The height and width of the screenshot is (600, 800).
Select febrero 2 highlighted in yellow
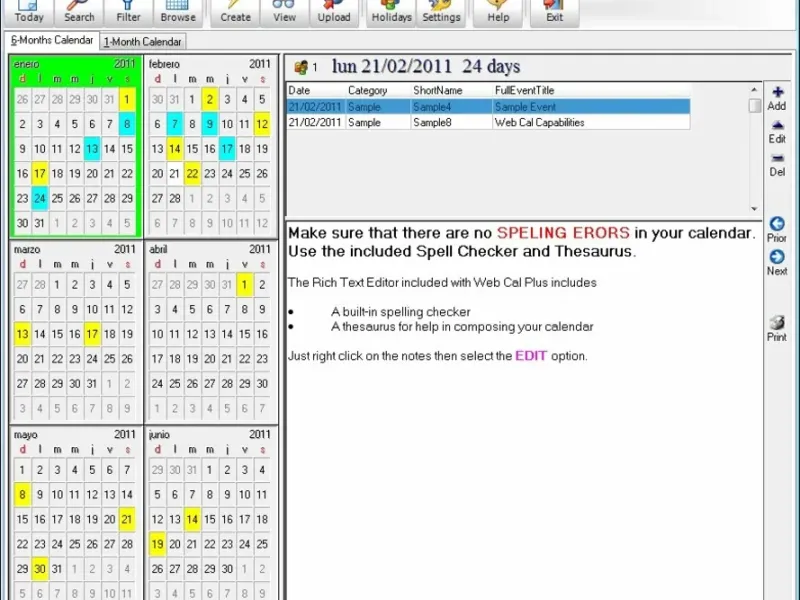coord(210,99)
